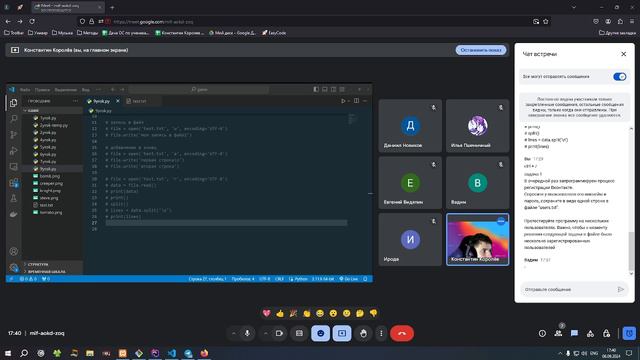This screenshot has width=640, height=360.
Task: Select the Константин Королёв video tile
Action: click(478, 239)
